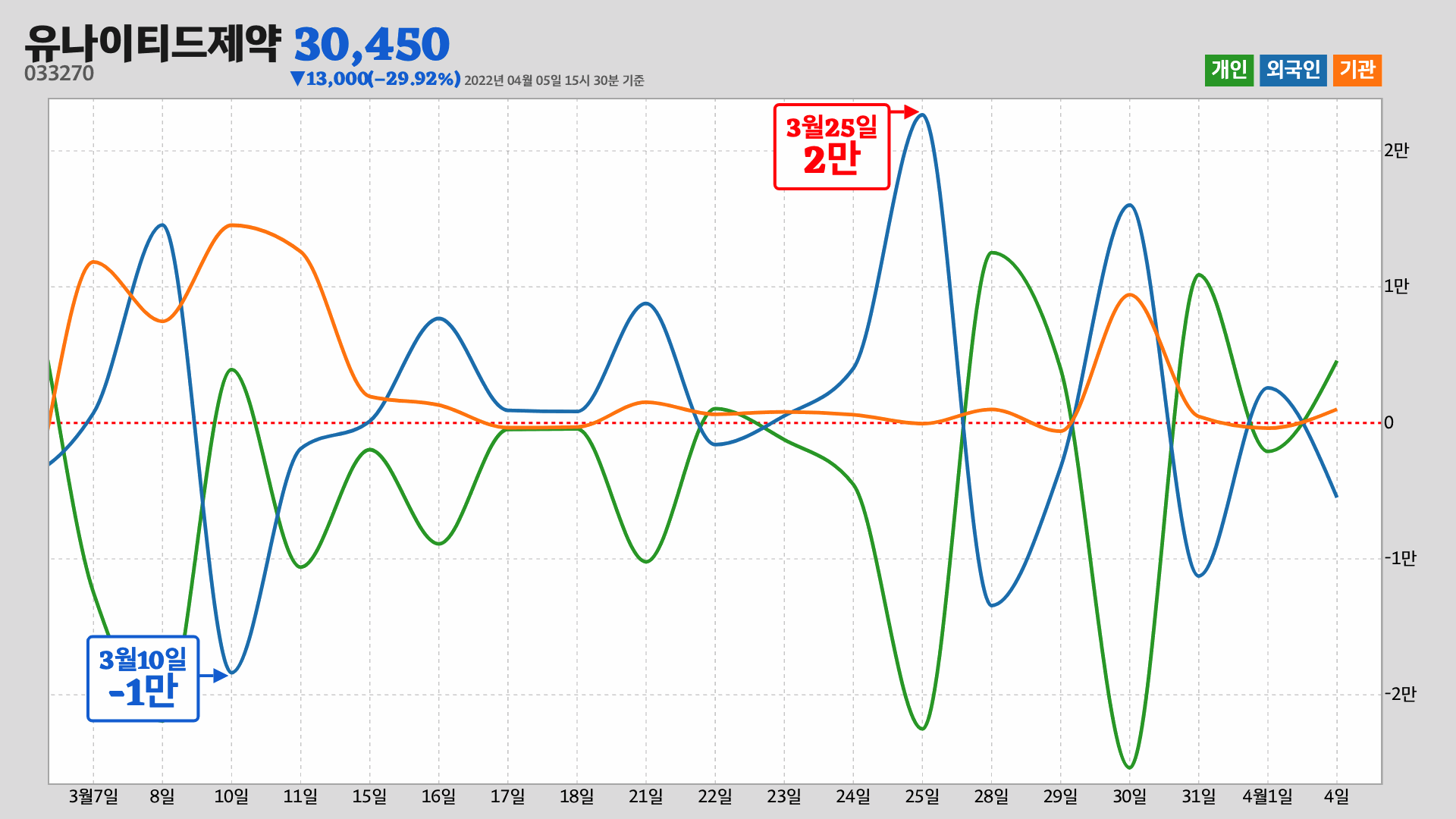Click the 16일 x-axis label
1456x819 pixels.
[x=438, y=797]
